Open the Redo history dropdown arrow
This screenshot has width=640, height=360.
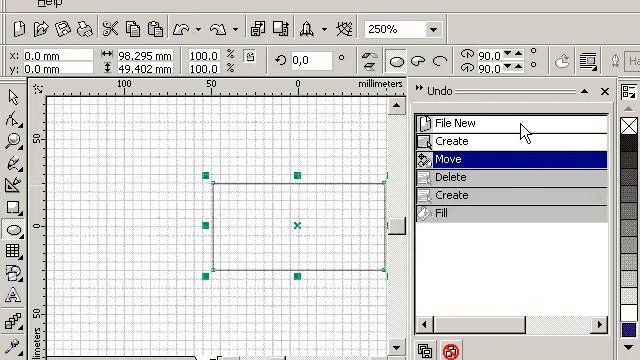tap(236, 29)
